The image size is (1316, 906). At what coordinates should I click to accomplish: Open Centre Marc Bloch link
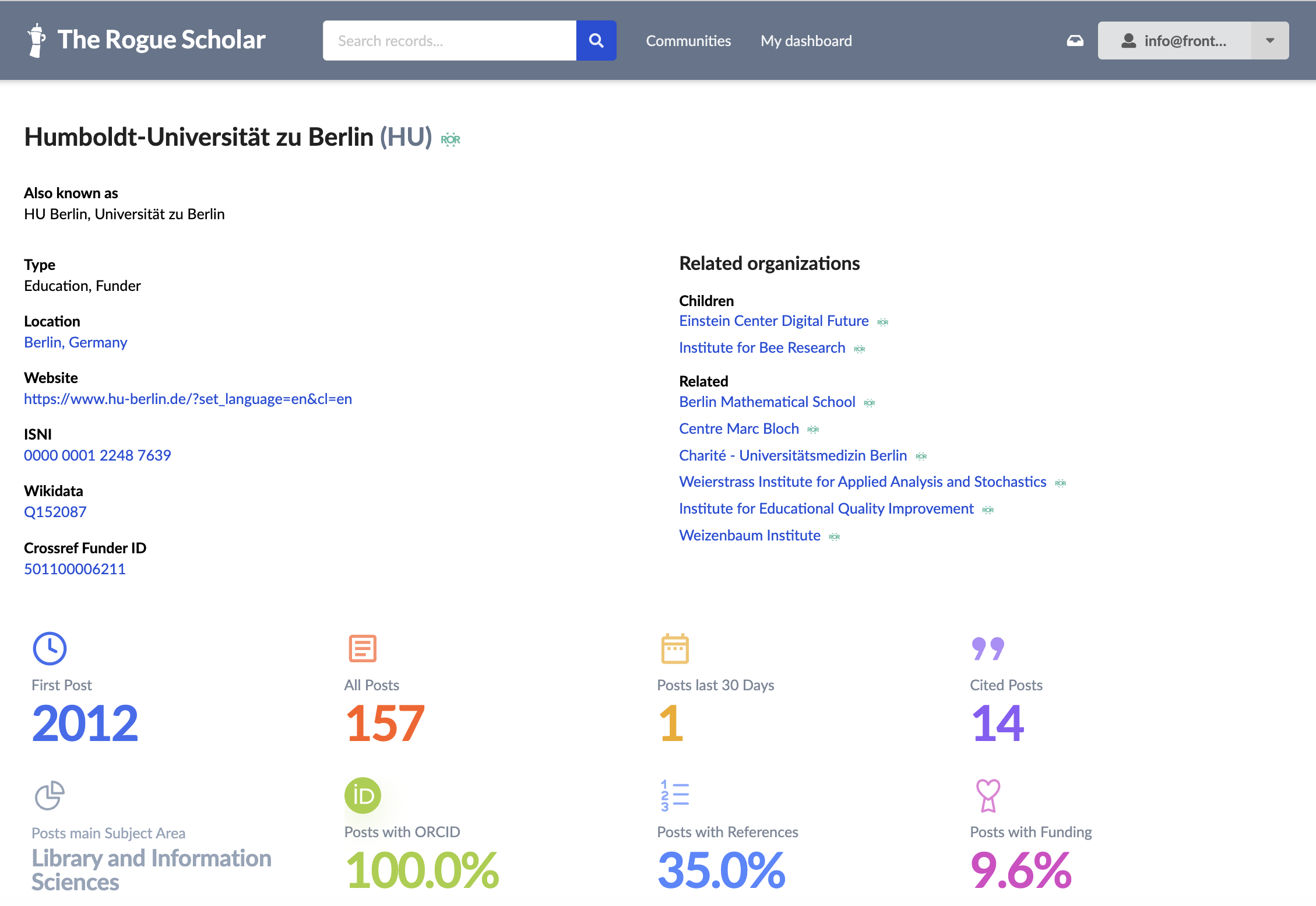pyautogui.click(x=739, y=429)
